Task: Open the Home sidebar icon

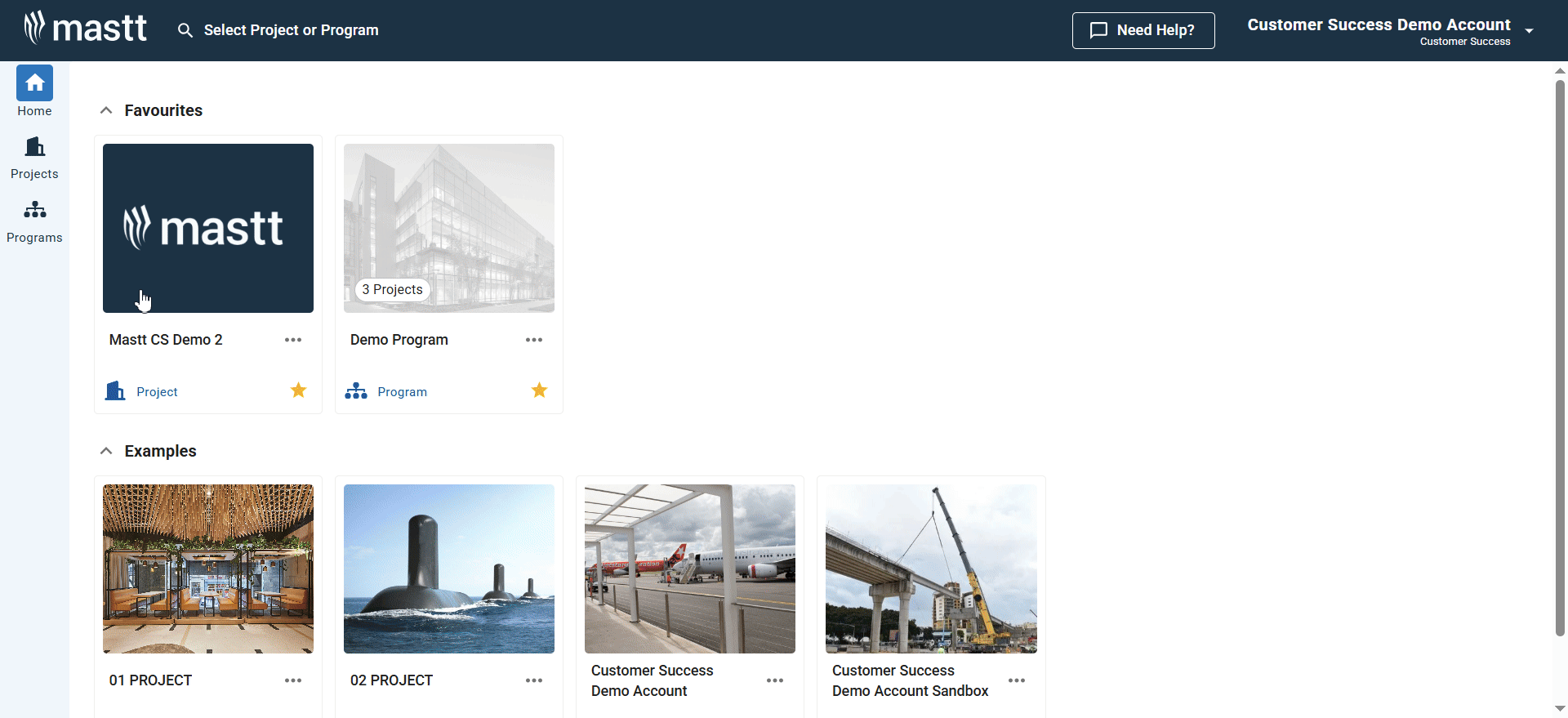Action: (34, 83)
